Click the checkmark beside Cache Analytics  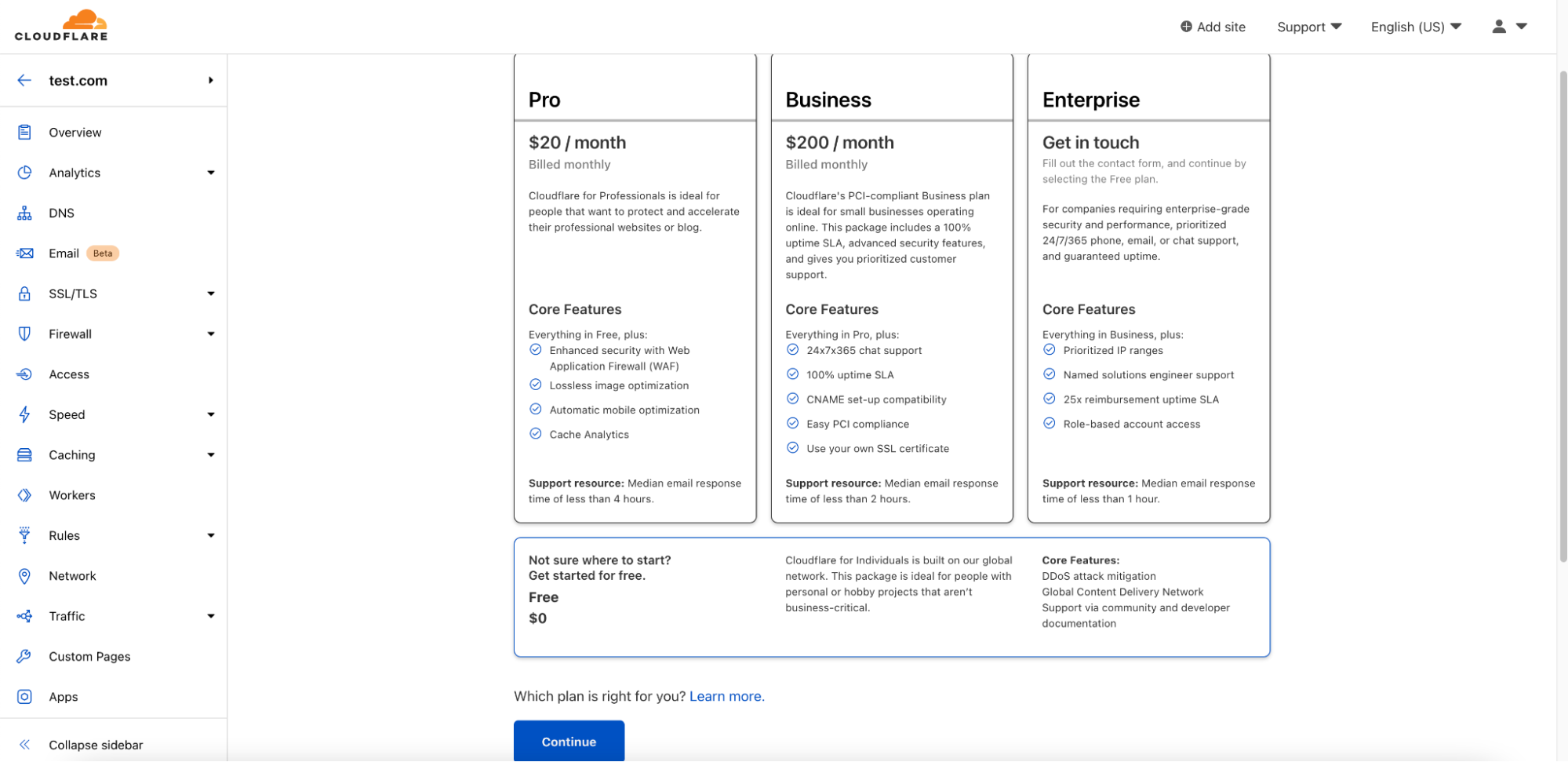pos(536,433)
